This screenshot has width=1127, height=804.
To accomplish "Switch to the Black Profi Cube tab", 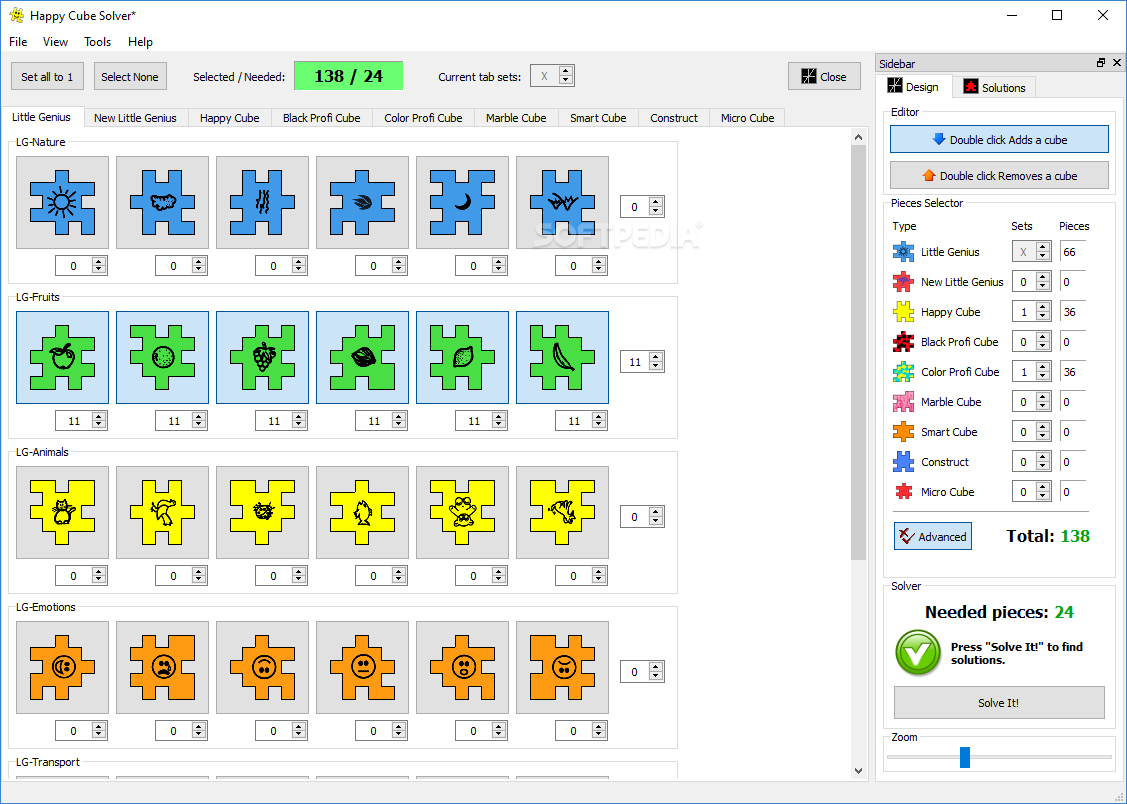I will coord(321,118).
